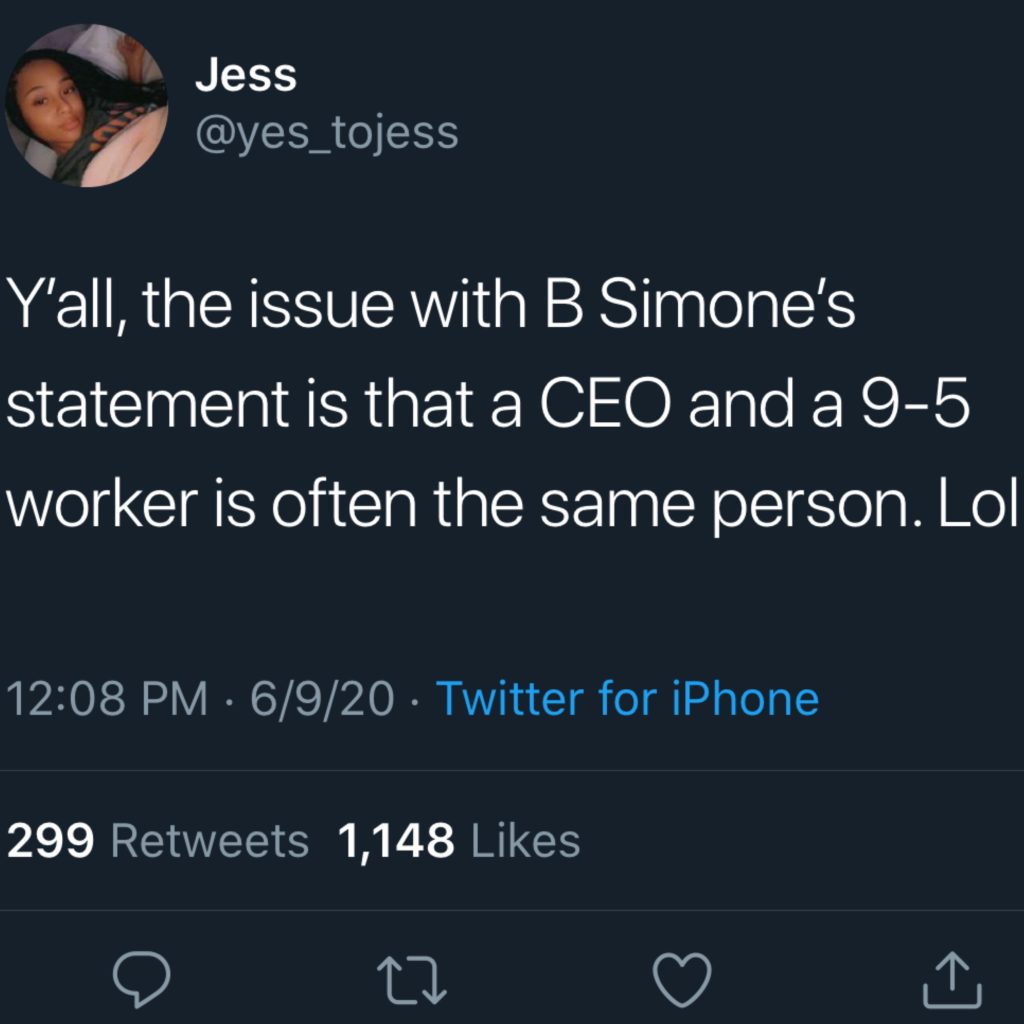
Task: View the 1,148 Likes list
Action: click(x=459, y=841)
